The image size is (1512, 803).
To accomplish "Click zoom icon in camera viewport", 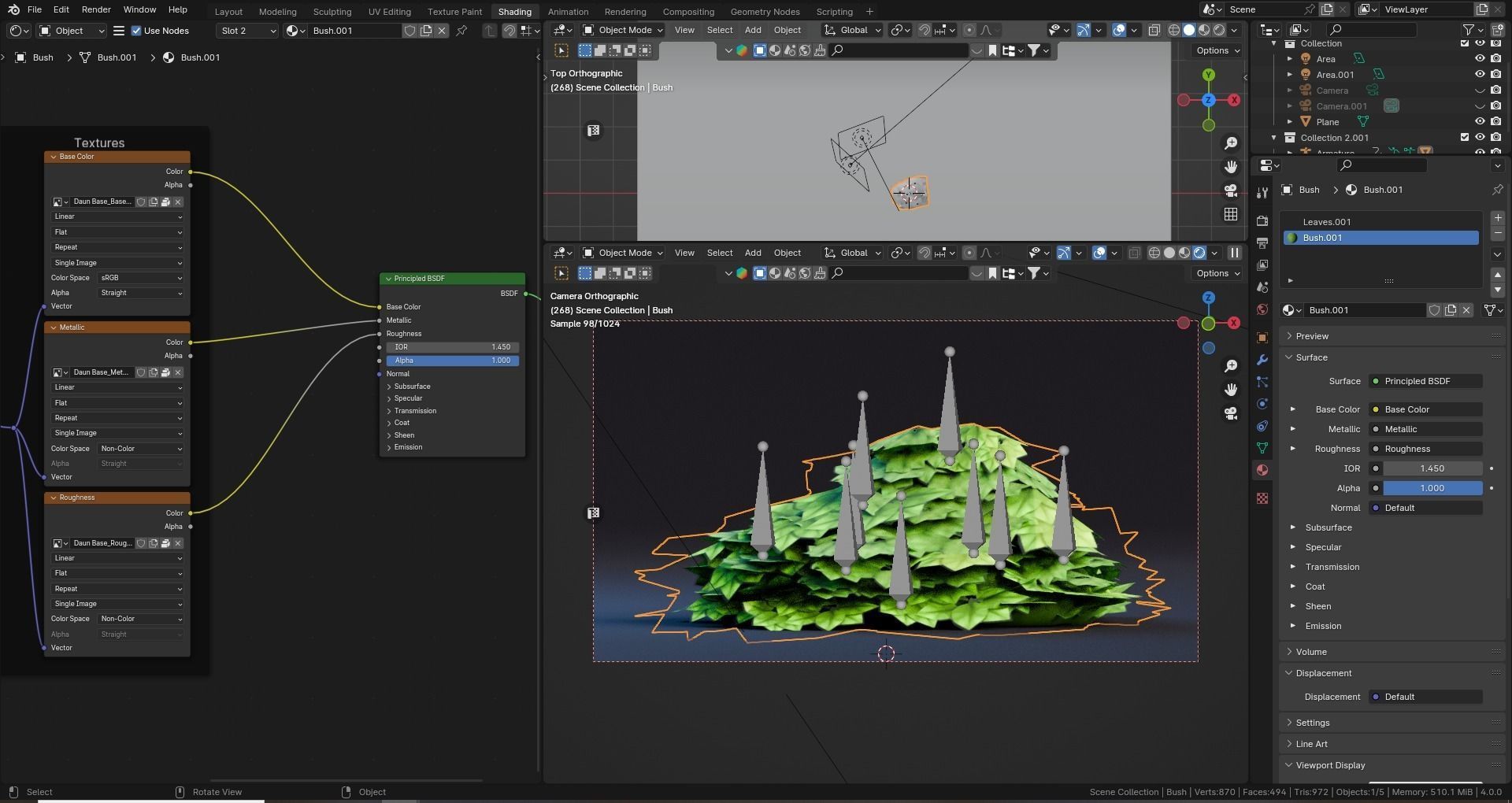I will pyautogui.click(x=1231, y=366).
